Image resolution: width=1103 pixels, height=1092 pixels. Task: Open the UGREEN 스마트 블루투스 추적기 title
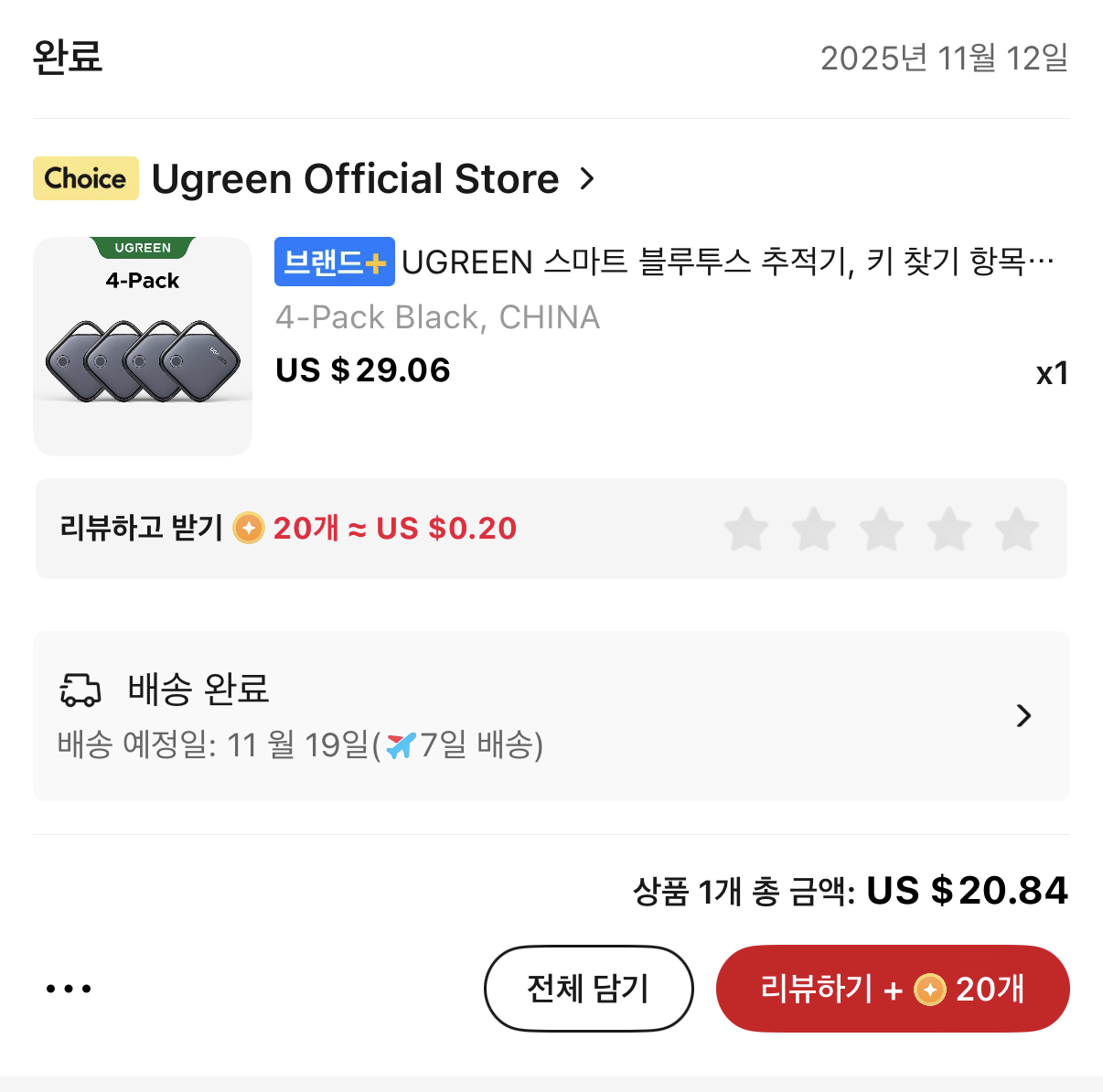(727, 262)
